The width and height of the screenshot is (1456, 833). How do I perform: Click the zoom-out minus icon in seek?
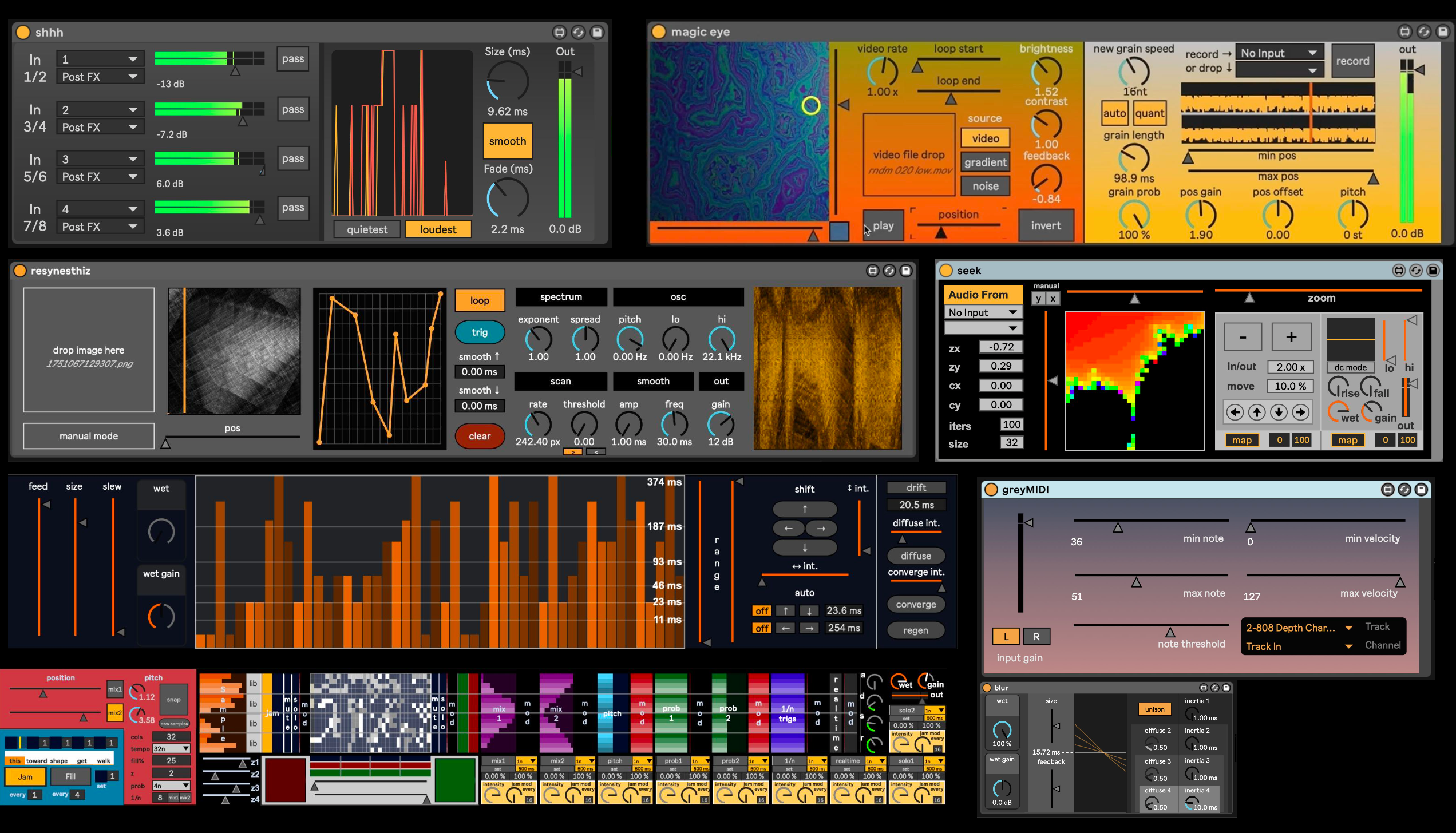pos(1243,337)
